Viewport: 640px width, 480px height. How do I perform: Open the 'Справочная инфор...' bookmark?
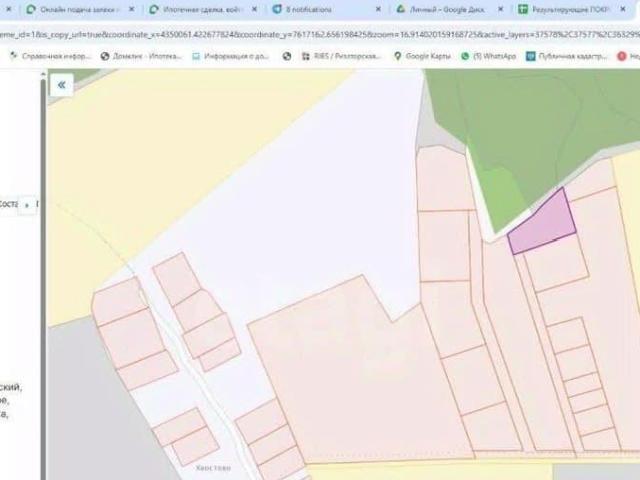pos(50,56)
